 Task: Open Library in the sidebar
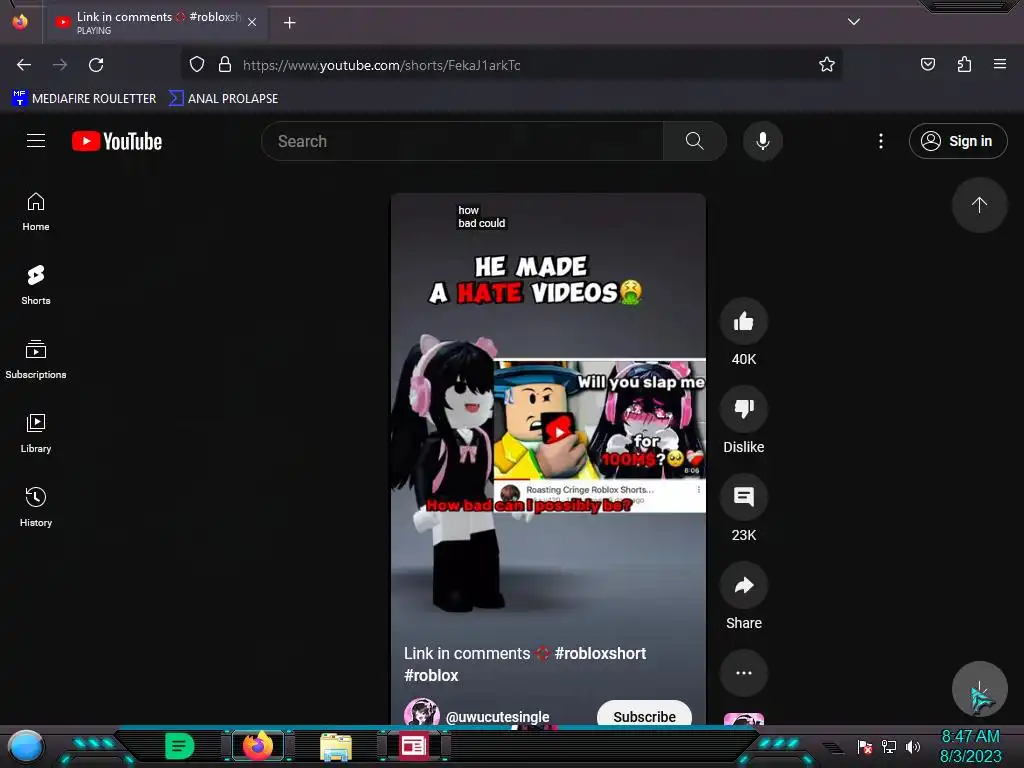click(36, 433)
